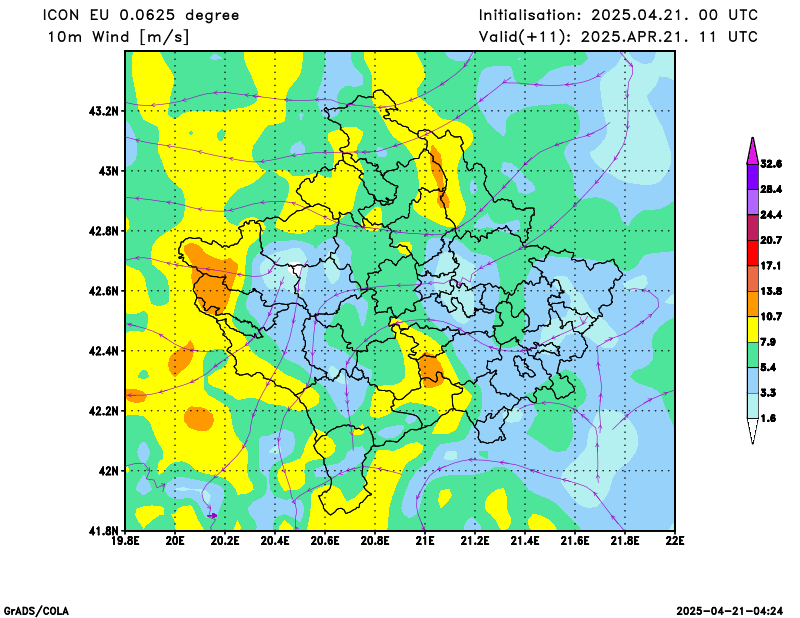
Task: Click the 42N latitude label
Action: click(x=108, y=471)
